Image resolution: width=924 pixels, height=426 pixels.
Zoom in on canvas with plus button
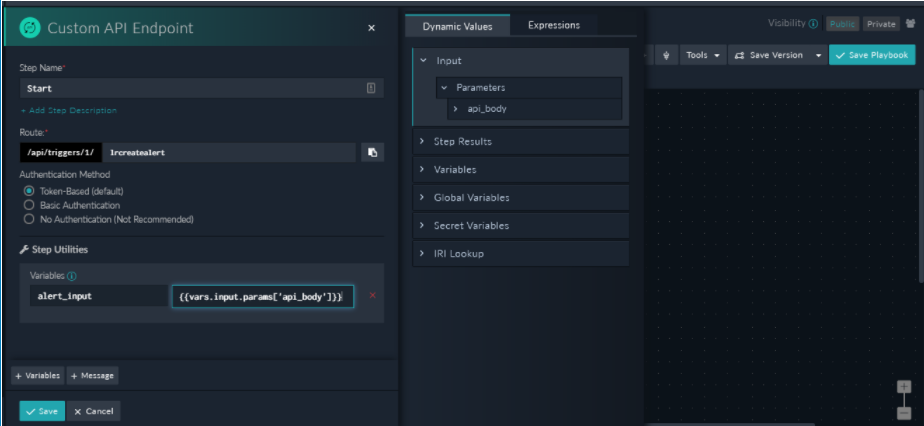(904, 387)
